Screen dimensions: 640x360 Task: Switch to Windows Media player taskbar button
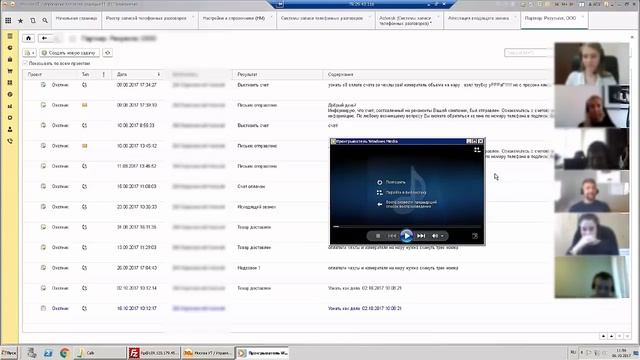(x=262, y=353)
